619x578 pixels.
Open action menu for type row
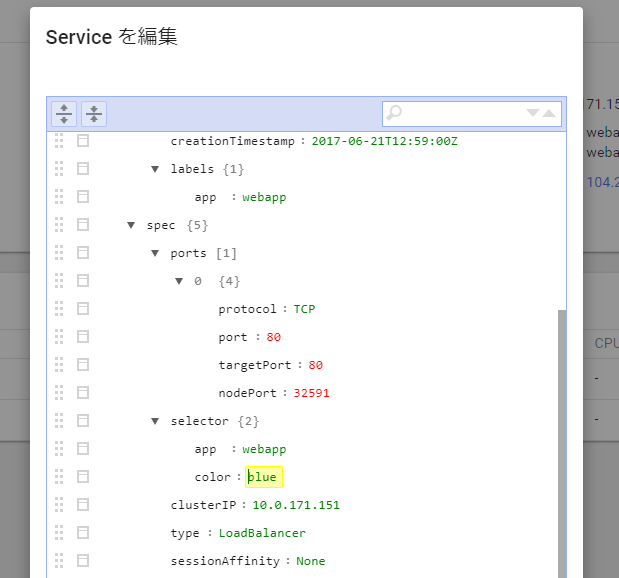(83, 533)
